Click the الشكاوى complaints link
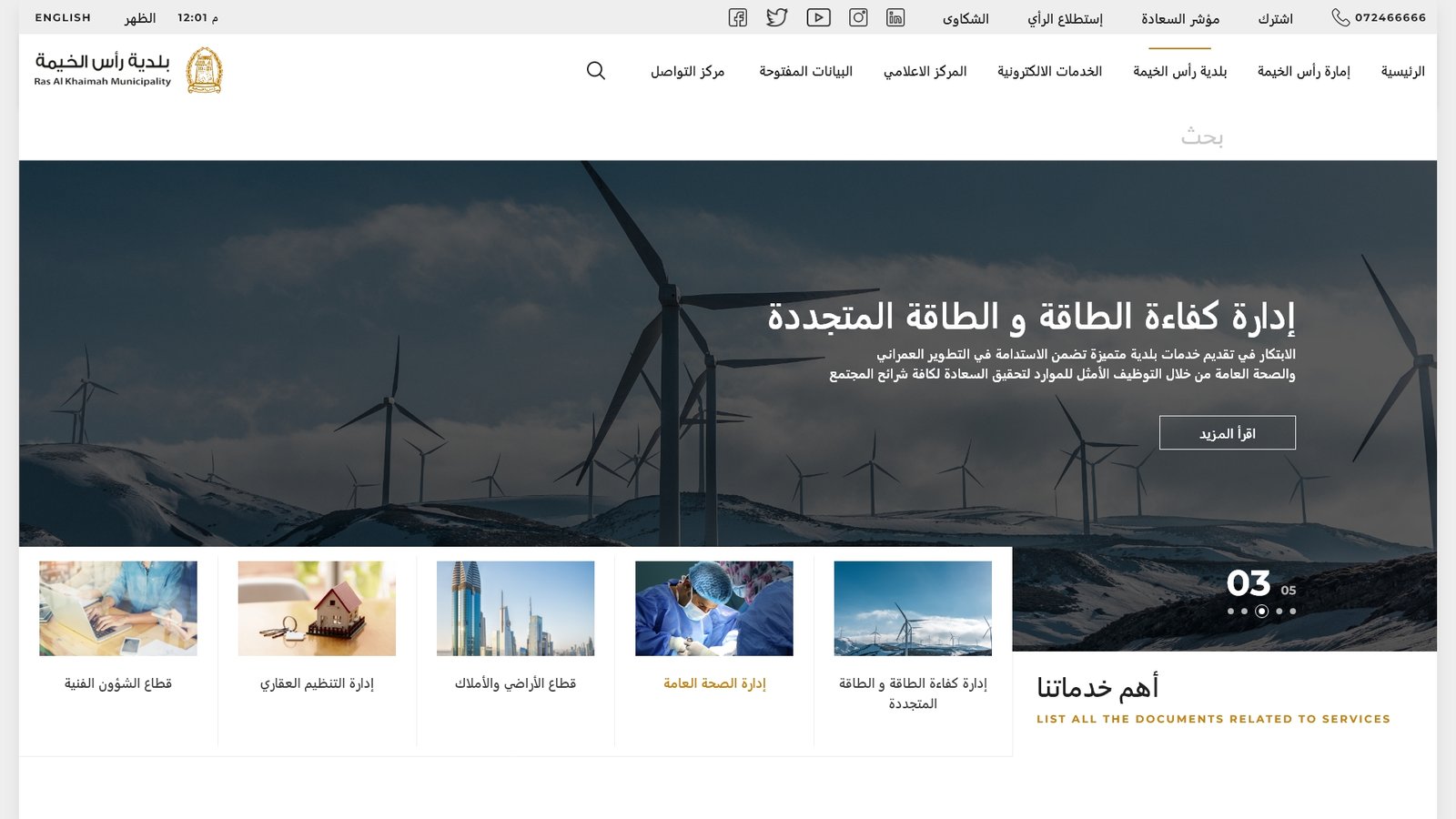 click(966, 18)
